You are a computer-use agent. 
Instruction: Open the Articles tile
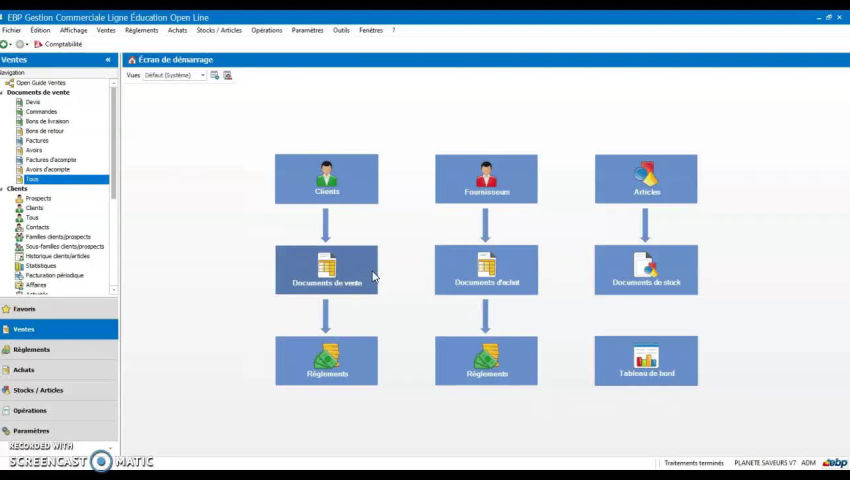point(646,179)
